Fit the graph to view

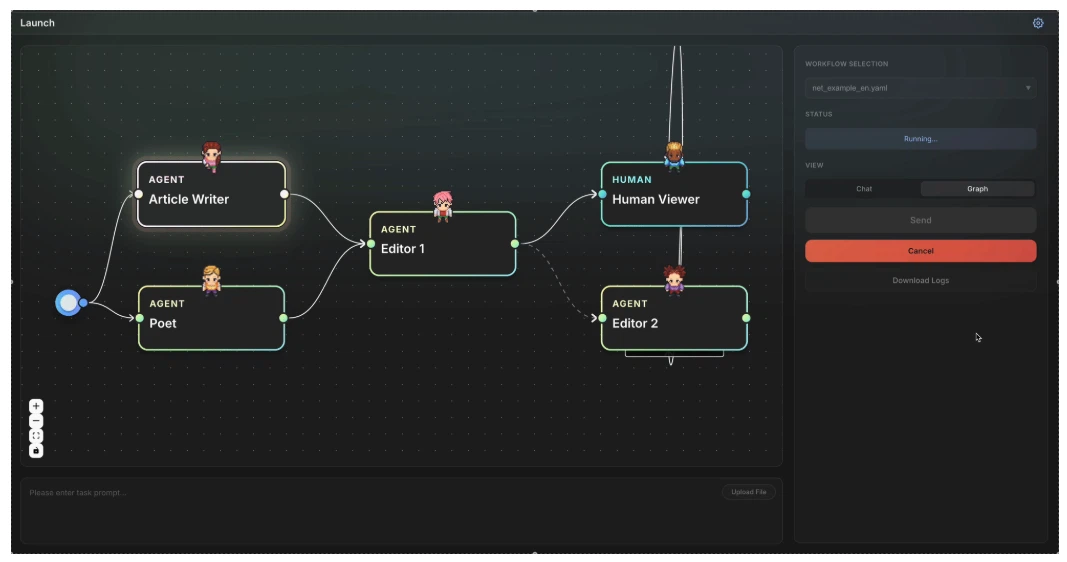[x=36, y=436]
